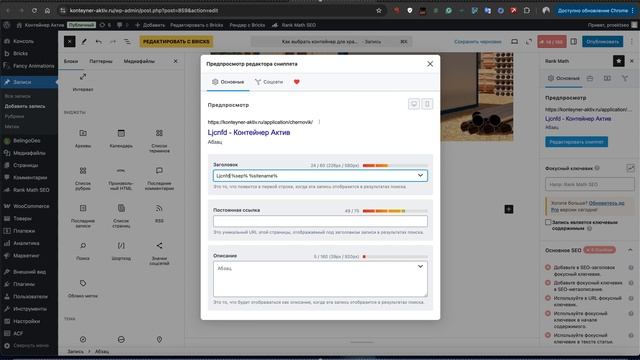This screenshot has width=640, height=360.
Task: Open the Медиафайлы tab in inserter
Action: point(139,61)
